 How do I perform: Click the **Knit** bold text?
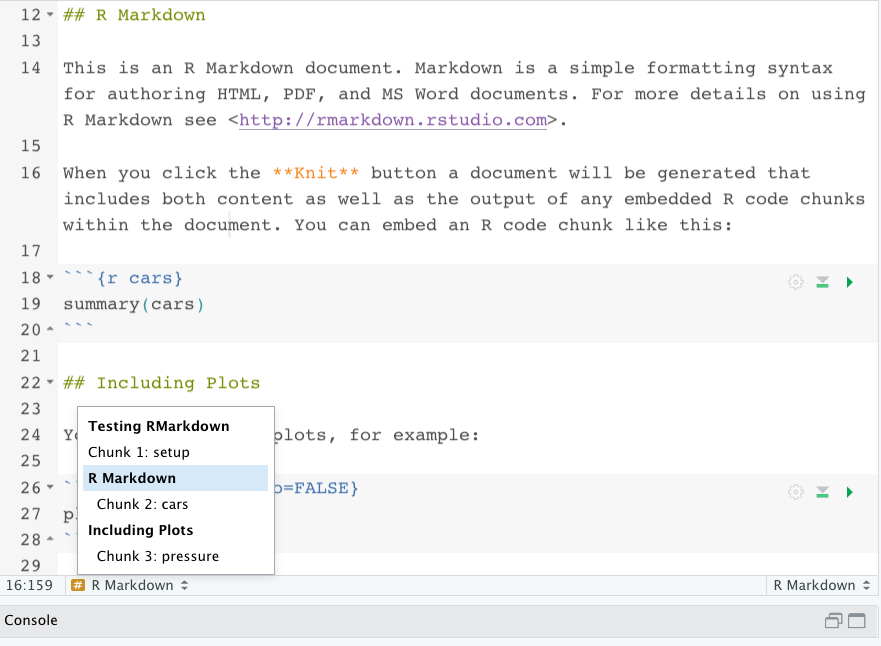(316, 173)
